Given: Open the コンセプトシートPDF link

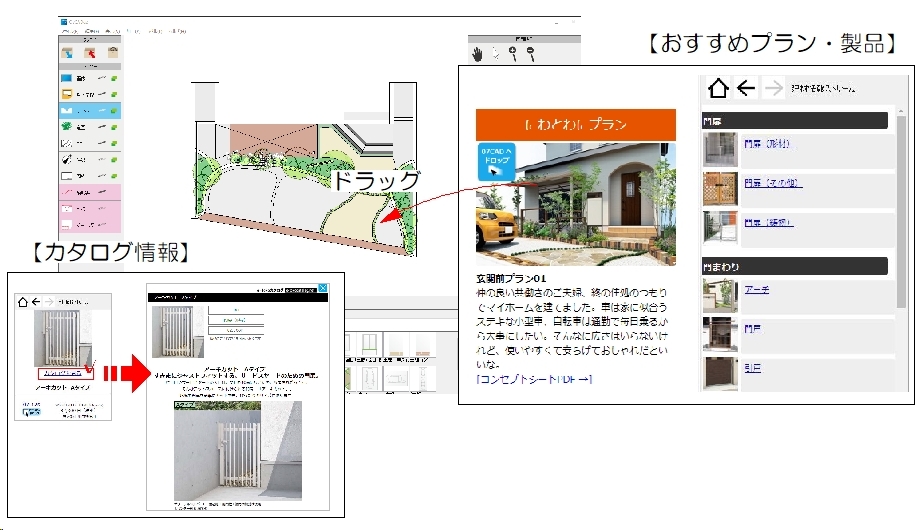Looking at the screenshot, I should [x=534, y=379].
